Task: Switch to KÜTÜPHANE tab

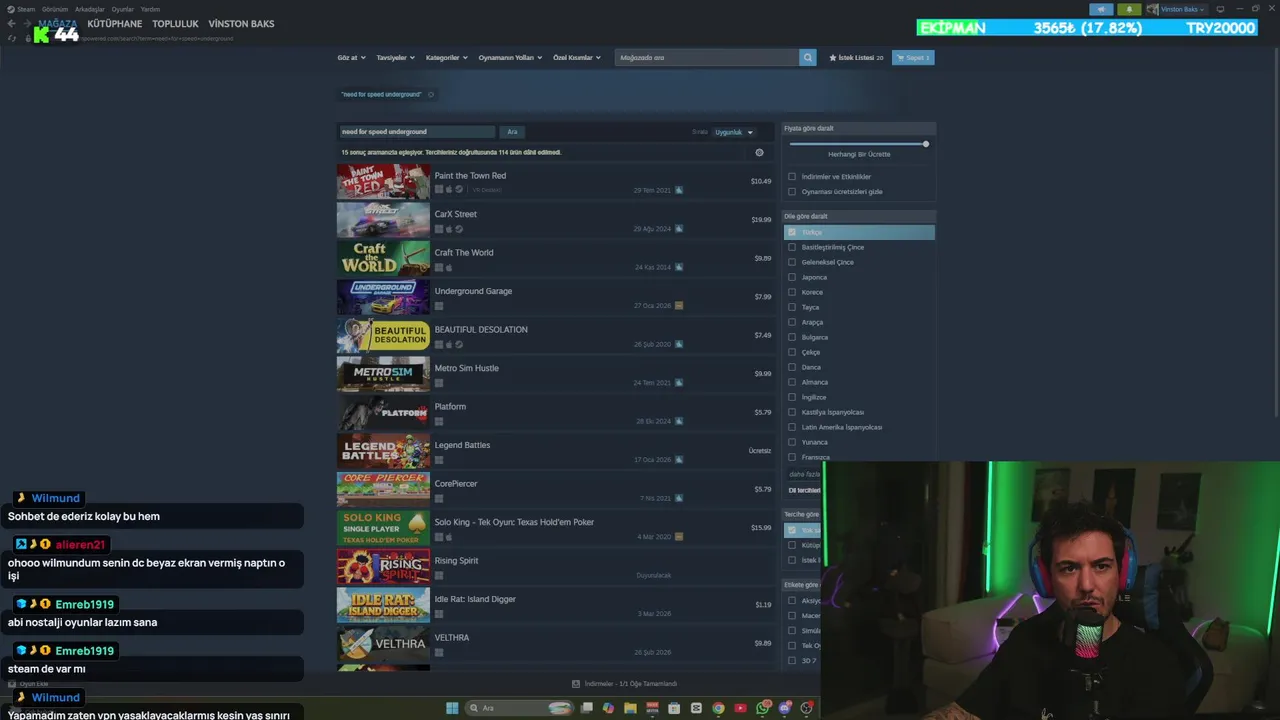Action: (x=115, y=24)
